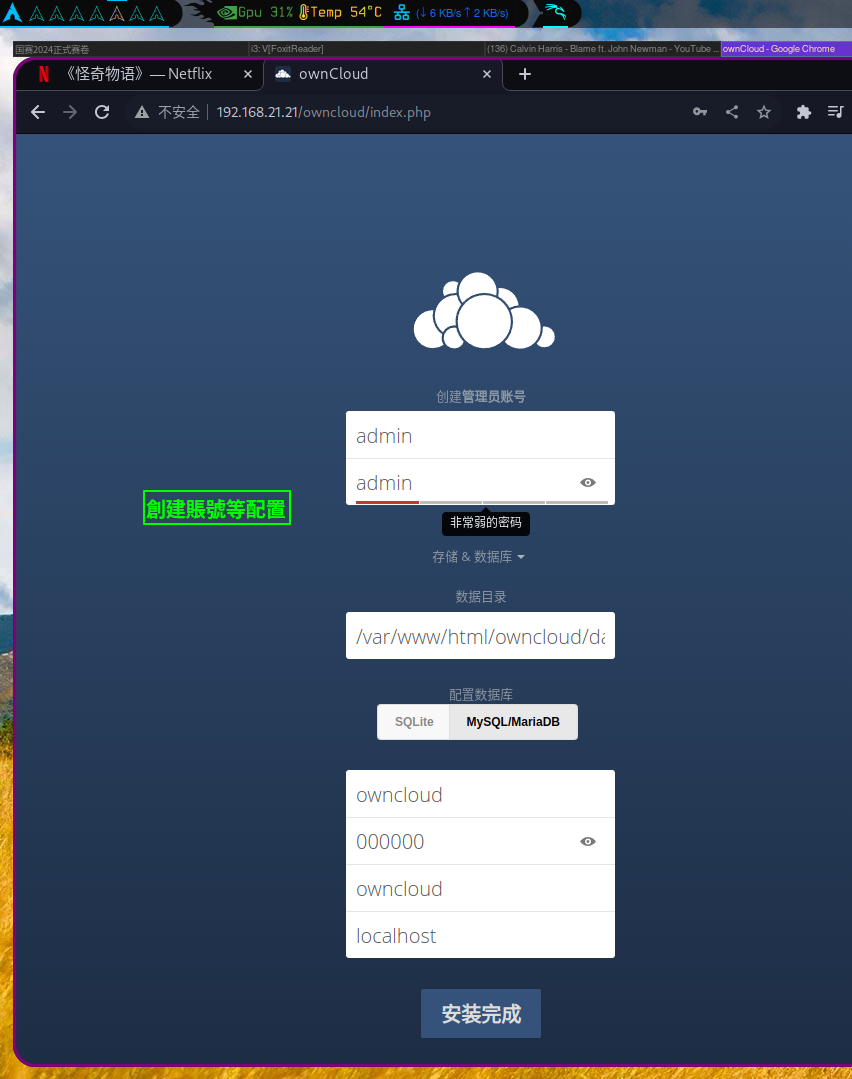852x1079 pixels.
Task: Reveal the admin password with the eye toggle
Action: (x=588, y=482)
